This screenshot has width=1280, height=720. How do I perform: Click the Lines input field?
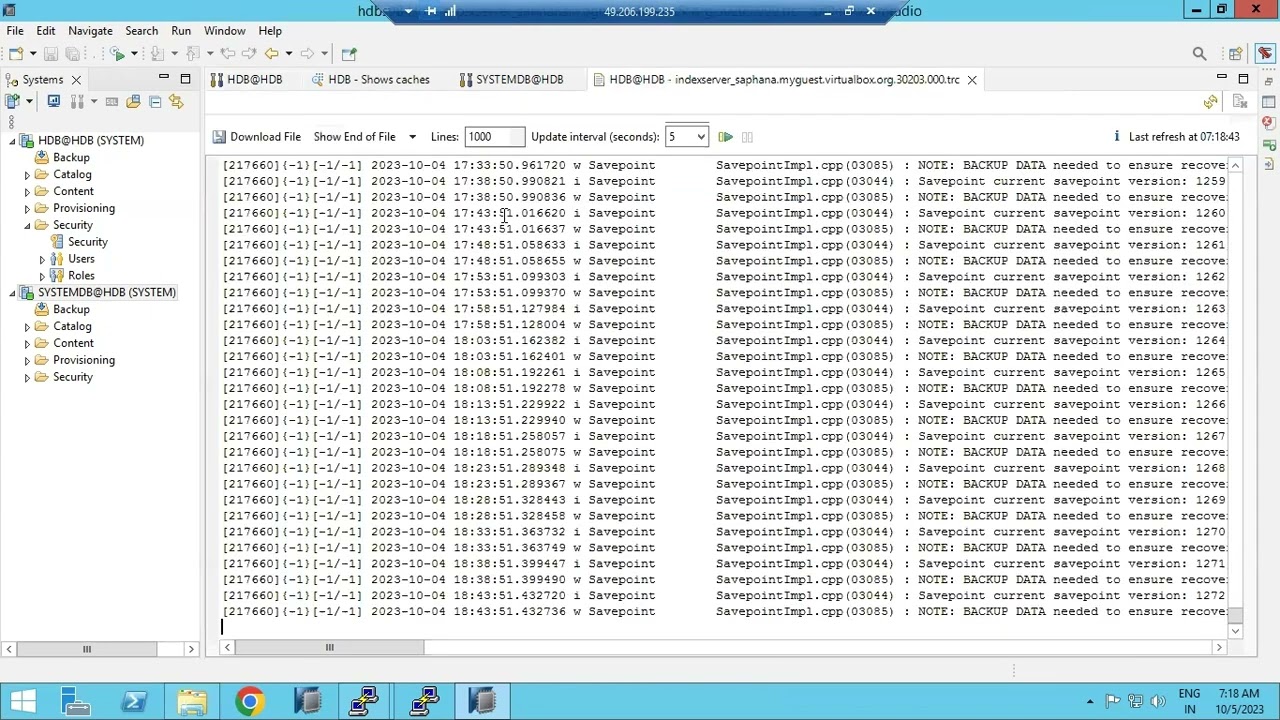[494, 137]
